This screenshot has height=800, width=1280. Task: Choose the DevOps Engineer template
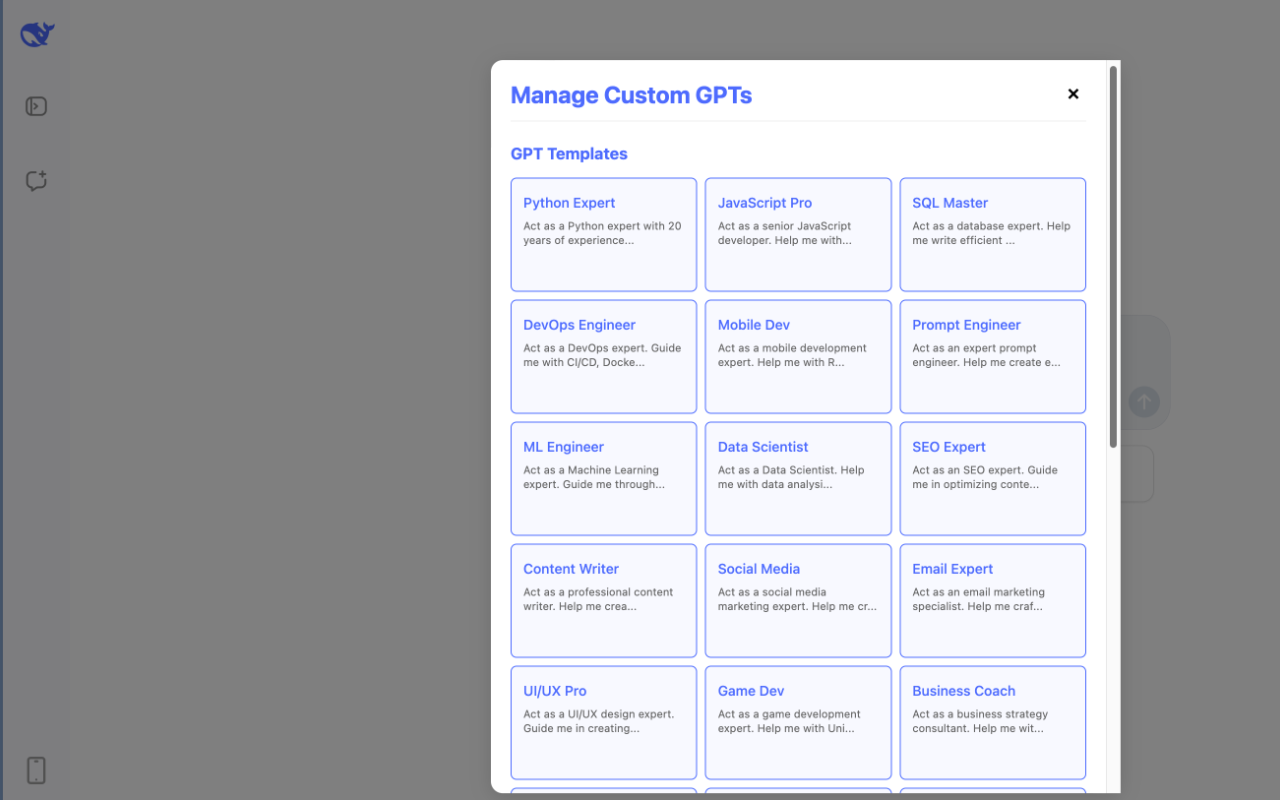click(x=603, y=356)
